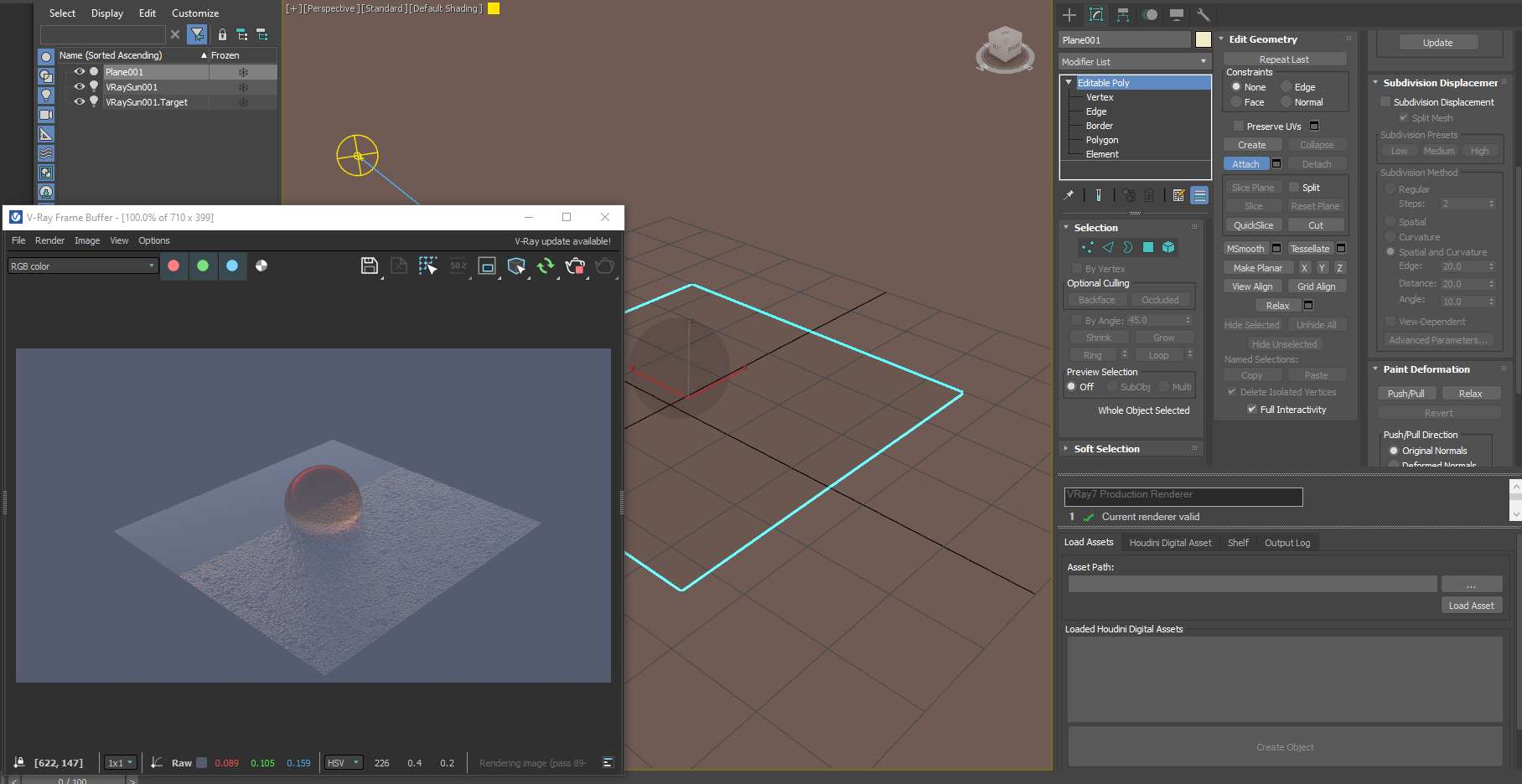Click the Plane001 object color swatch
Screen dimensions: 1522x784
click(x=1203, y=40)
